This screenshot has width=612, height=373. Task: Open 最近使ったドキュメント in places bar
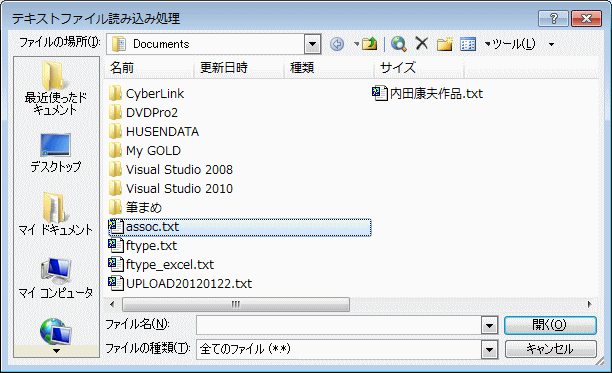55,88
